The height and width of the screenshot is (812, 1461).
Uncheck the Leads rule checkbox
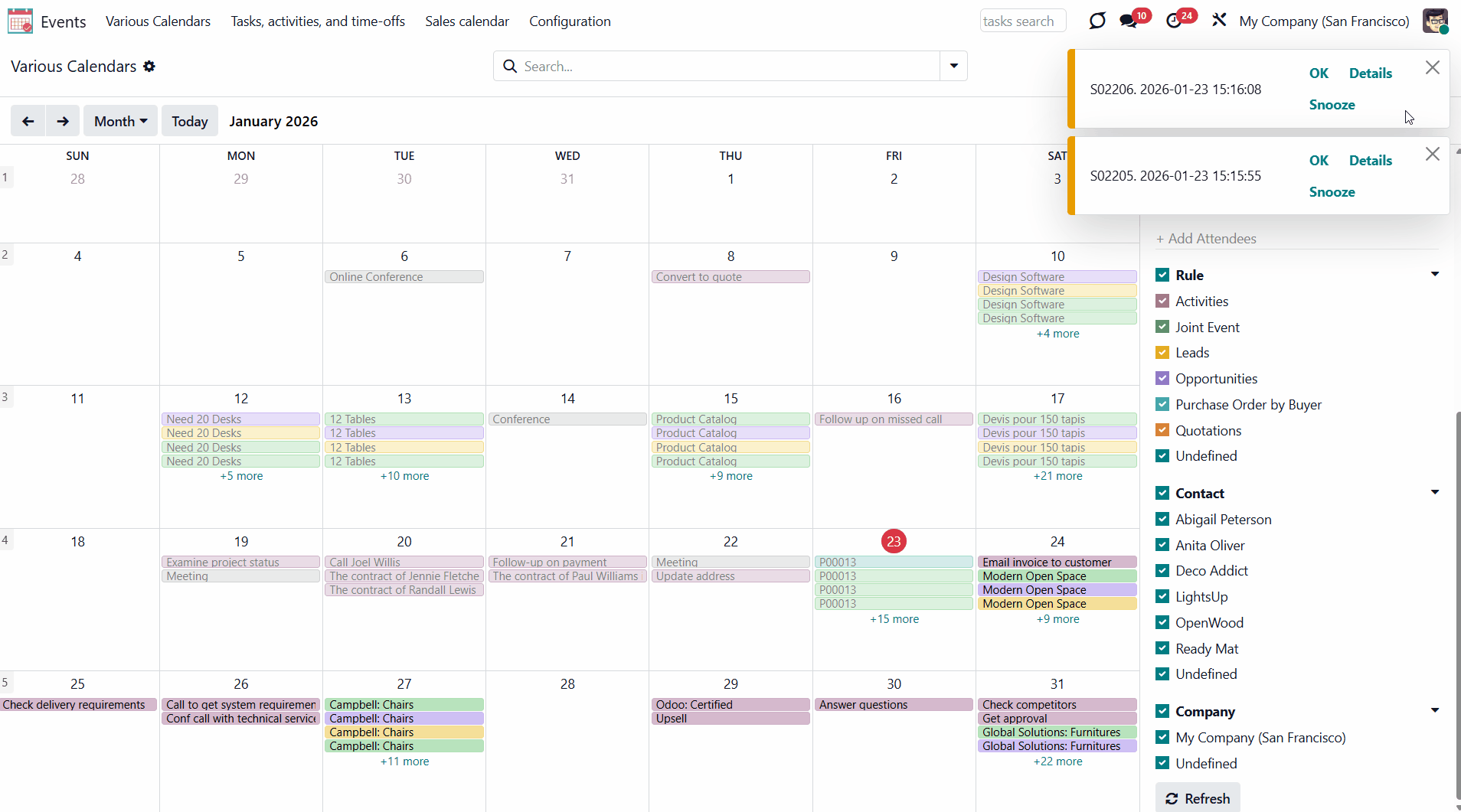[1162, 353]
